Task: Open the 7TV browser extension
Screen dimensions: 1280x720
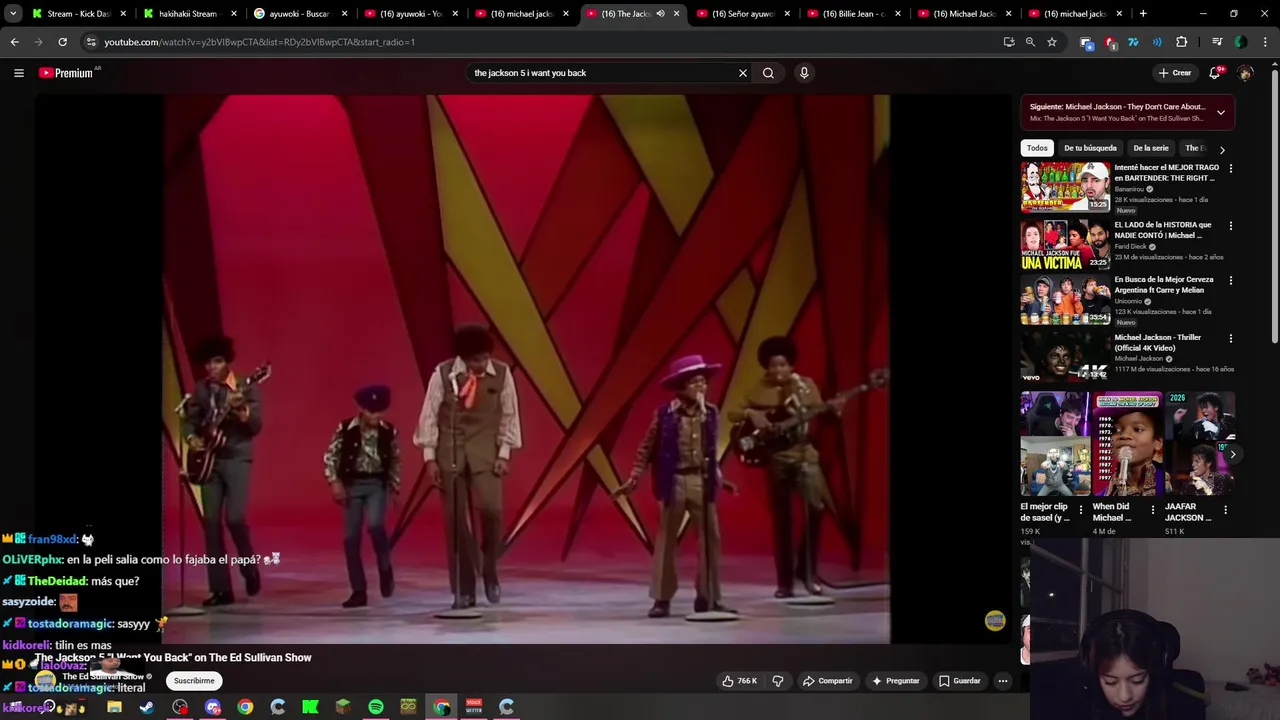Action: click(1133, 42)
